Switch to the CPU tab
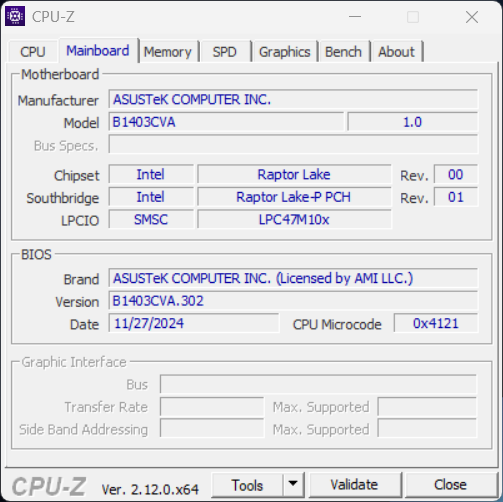The width and height of the screenshot is (503, 502). tap(33, 52)
